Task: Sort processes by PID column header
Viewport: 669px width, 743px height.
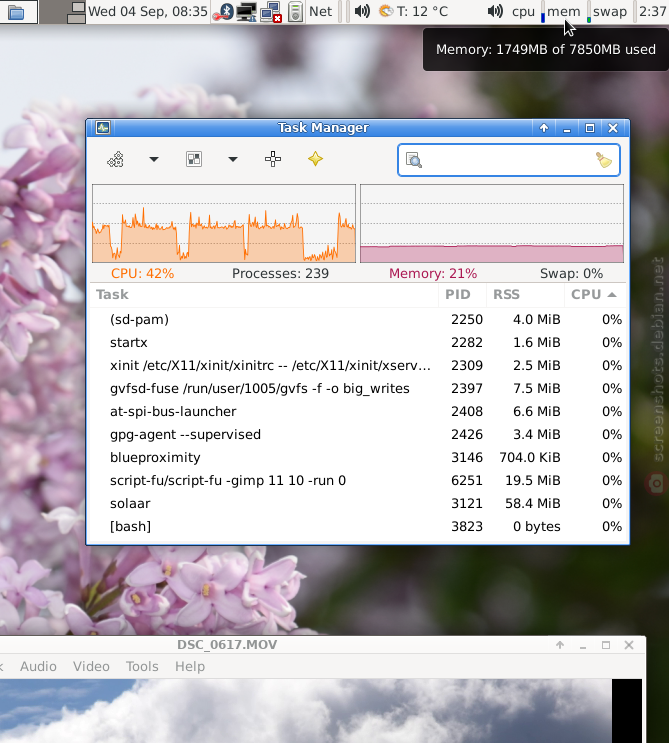Action: tap(462, 295)
